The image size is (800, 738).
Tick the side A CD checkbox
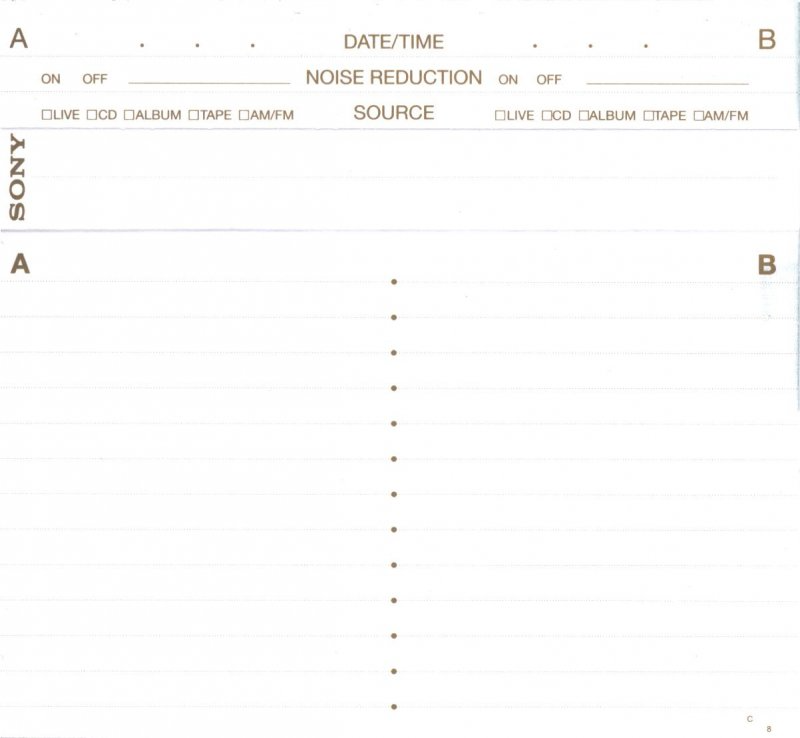[x=91, y=115]
